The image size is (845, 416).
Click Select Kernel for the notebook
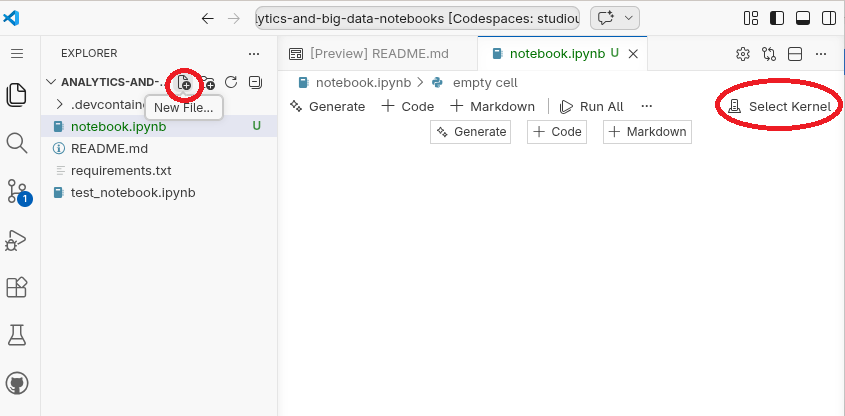[779, 106]
